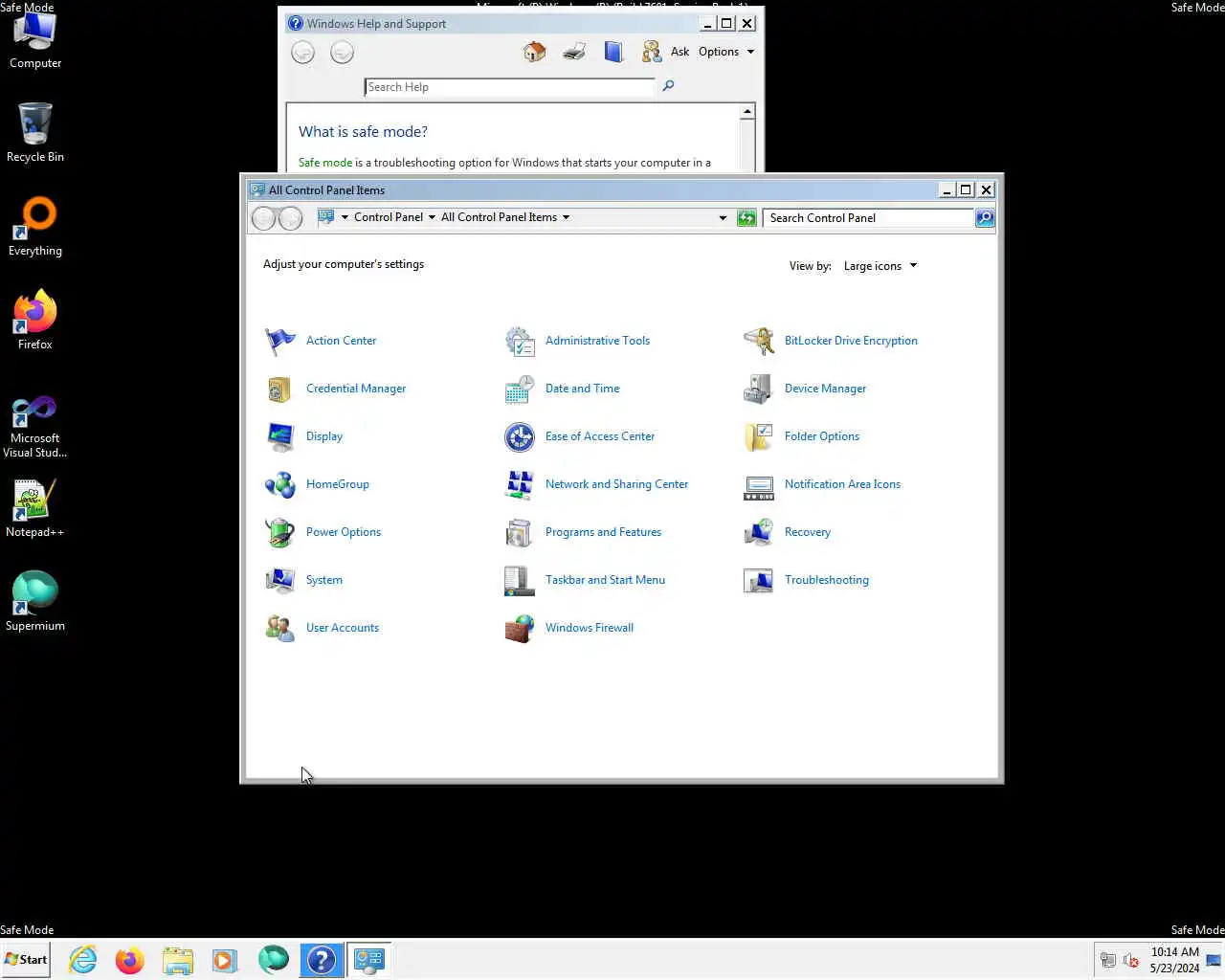Open the Notification Area Icons icon
This screenshot has height=980, width=1225.
pos(759,486)
